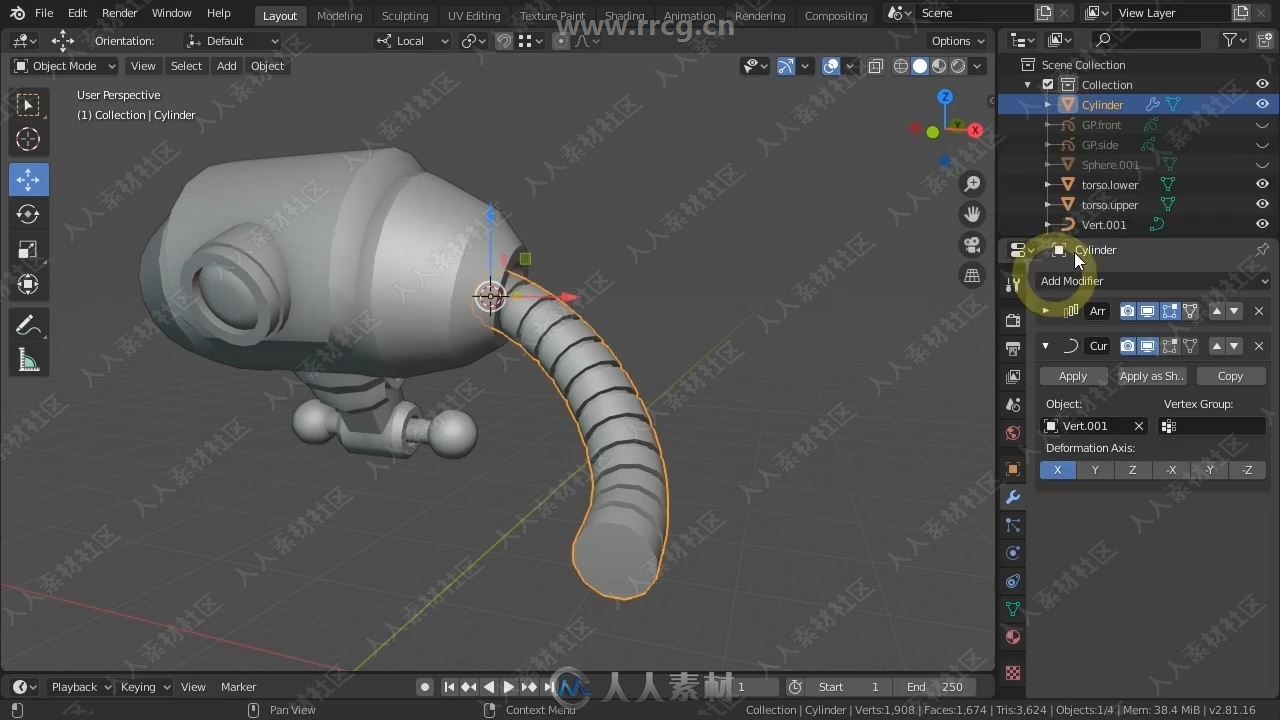Viewport: 1280px width, 720px height.
Task: Select the Move tool
Action: (29, 180)
